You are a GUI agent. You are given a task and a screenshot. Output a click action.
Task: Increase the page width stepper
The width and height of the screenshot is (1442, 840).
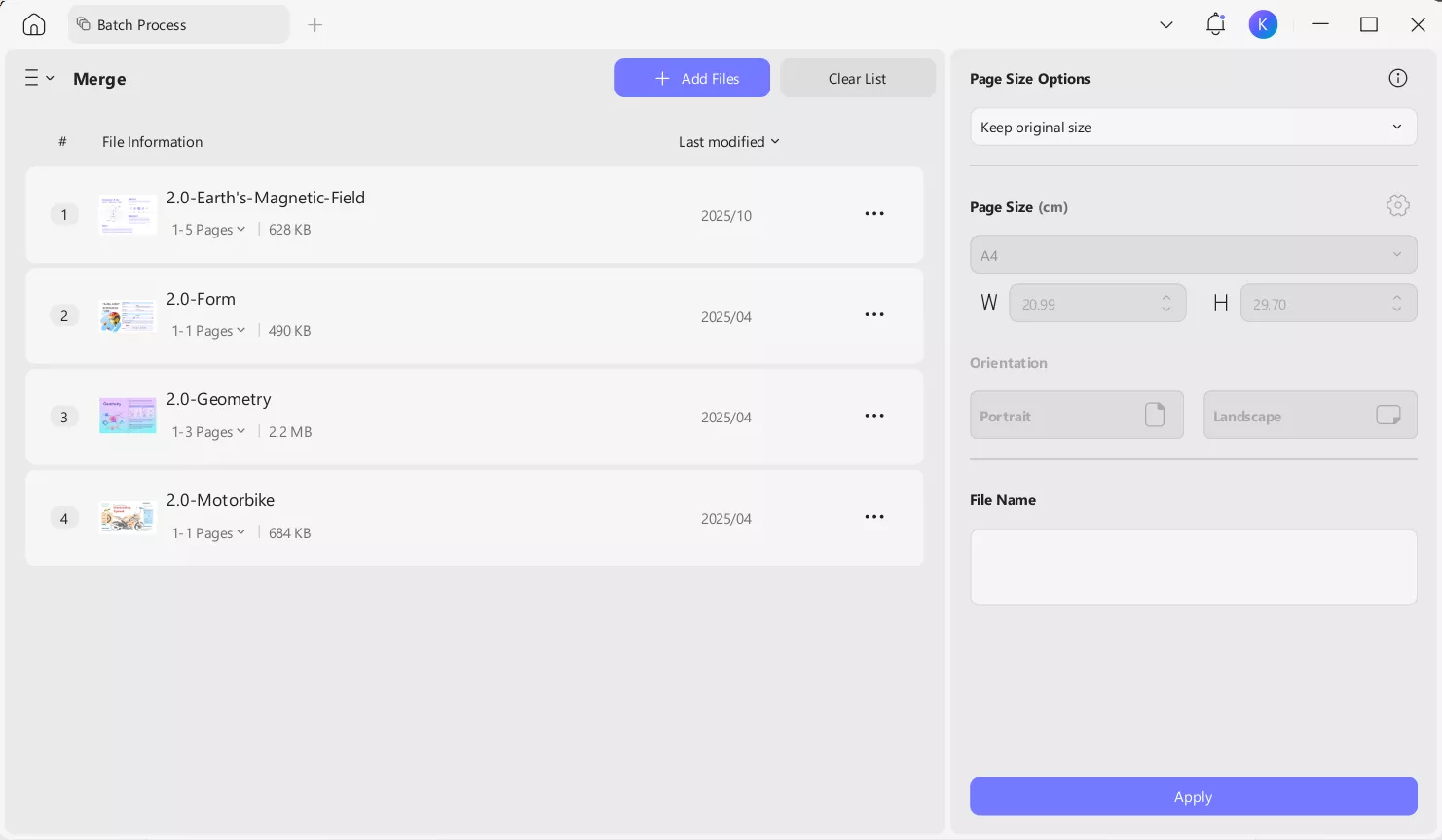point(1166,297)
